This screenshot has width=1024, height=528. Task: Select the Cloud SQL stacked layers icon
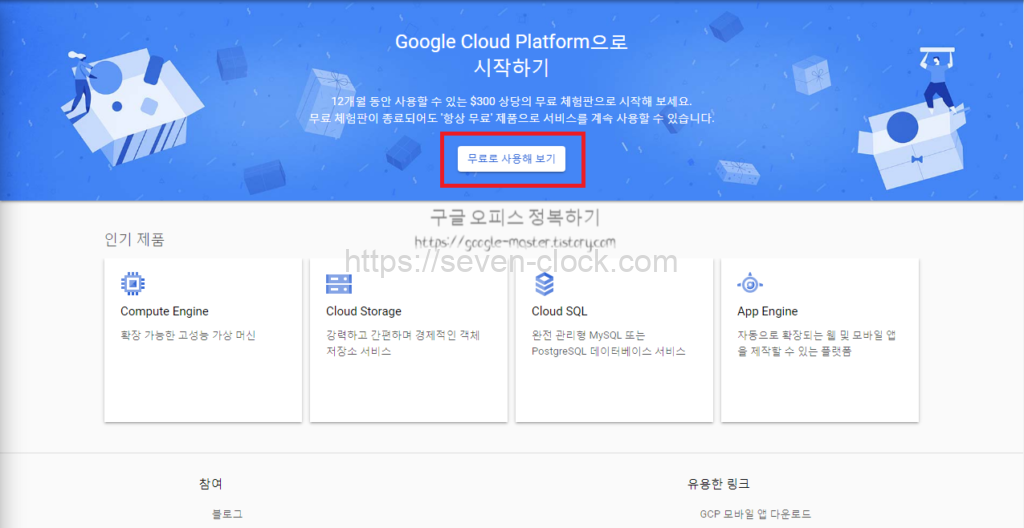[544, 283]
